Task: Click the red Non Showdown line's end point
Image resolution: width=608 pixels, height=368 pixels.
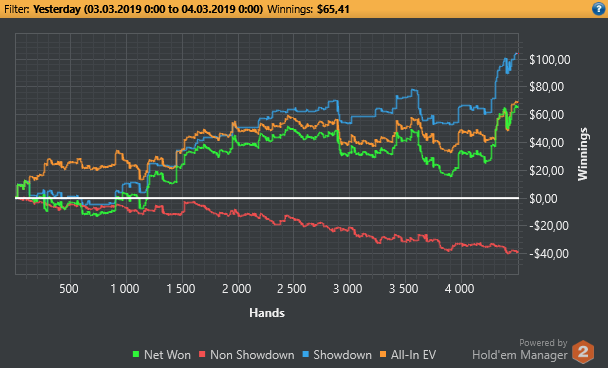Action: click(x=518, y=252)
